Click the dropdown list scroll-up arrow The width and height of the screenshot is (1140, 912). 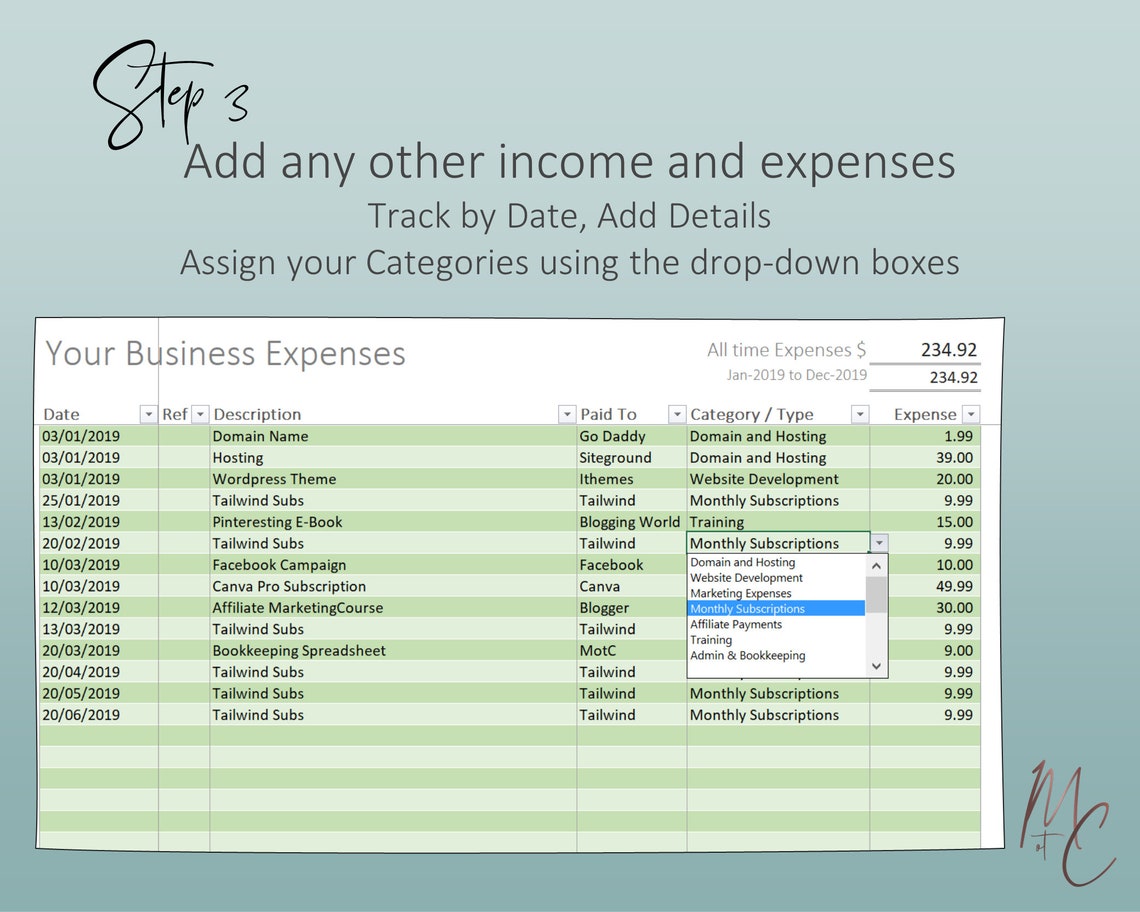[x=876, y=564]
